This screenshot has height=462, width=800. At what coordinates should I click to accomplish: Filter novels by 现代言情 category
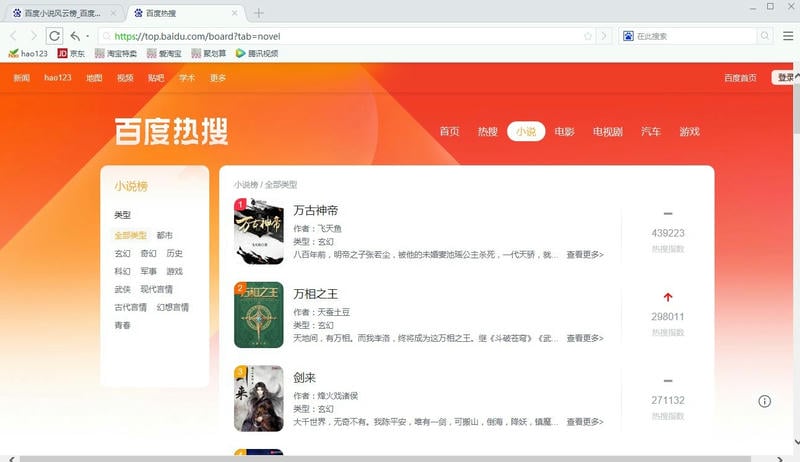click(157, 289)
